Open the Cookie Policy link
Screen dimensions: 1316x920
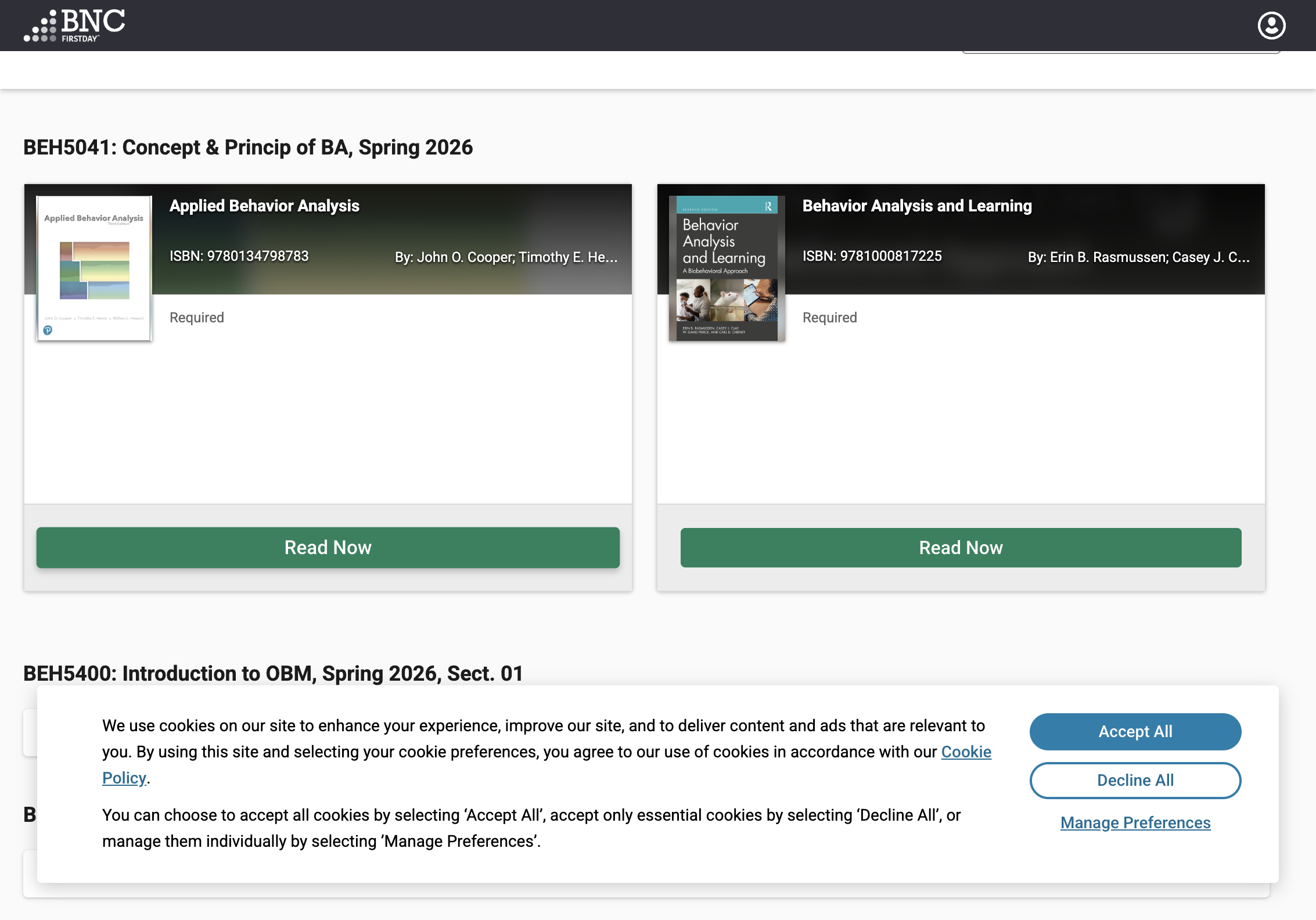966,752
